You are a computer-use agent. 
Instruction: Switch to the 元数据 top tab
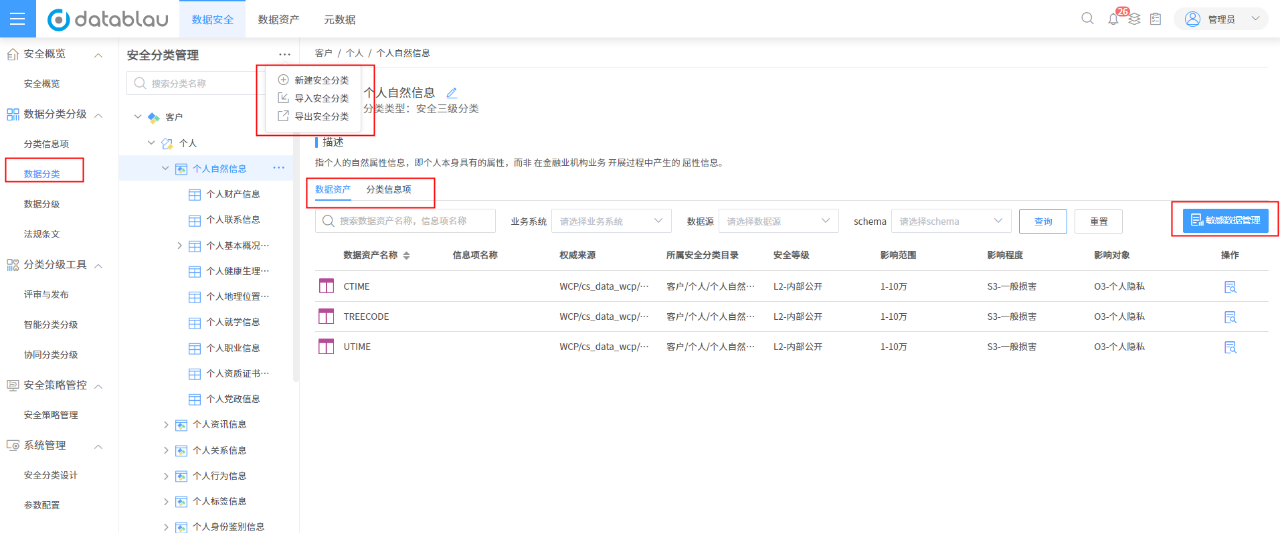point(340,19)
